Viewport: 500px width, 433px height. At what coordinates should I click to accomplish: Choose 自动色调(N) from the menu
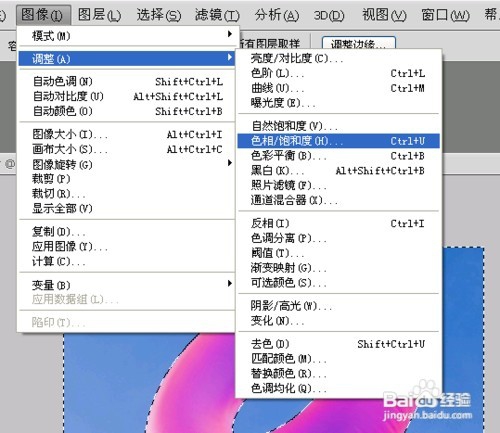(127, 81)
